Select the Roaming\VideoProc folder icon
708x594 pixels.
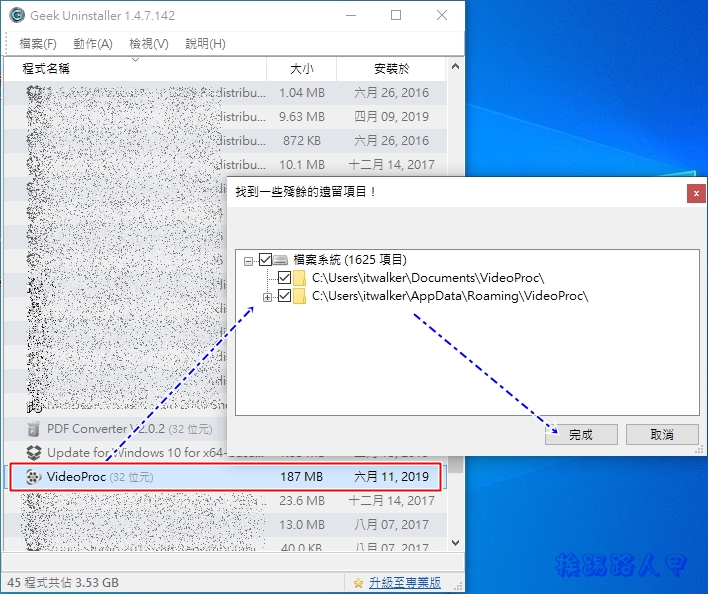(299, 296)
